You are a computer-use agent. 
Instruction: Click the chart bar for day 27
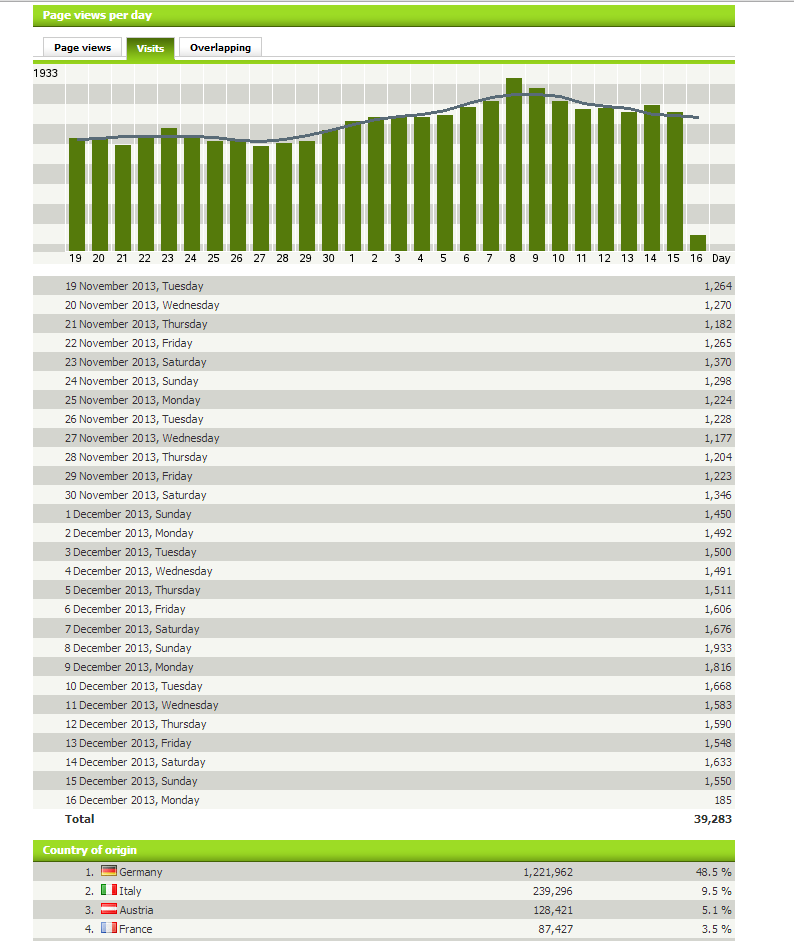(x=260, y=199)
